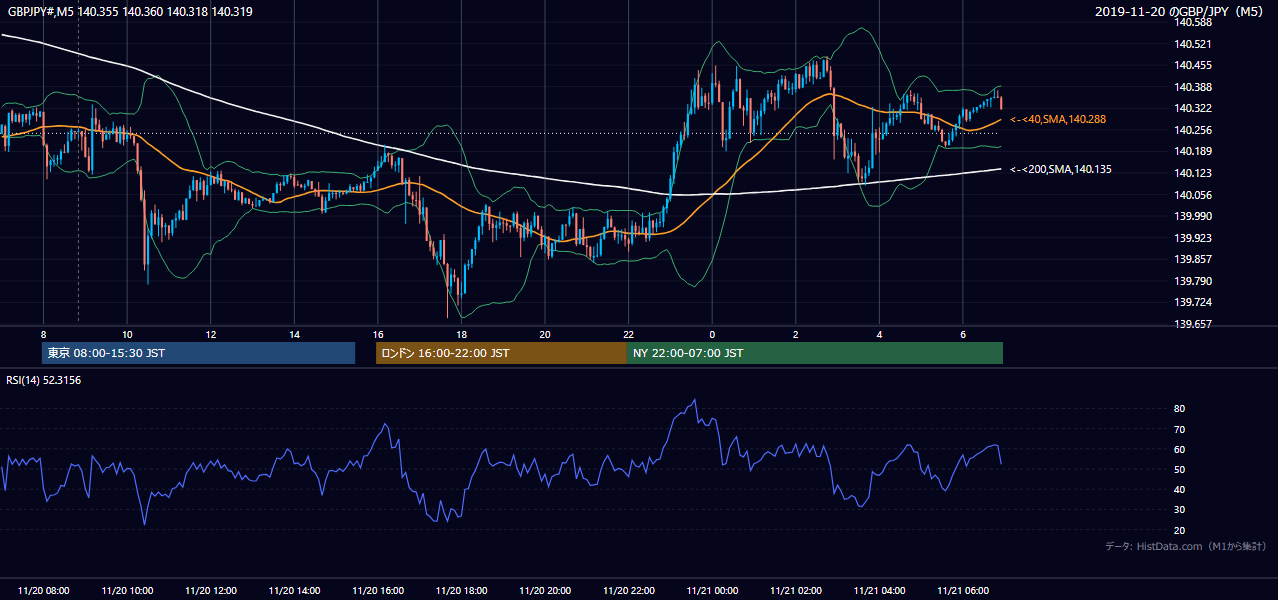Click price axis value 139.790
This screenshot has height=600, width=1278.
tap(1194, 281)
